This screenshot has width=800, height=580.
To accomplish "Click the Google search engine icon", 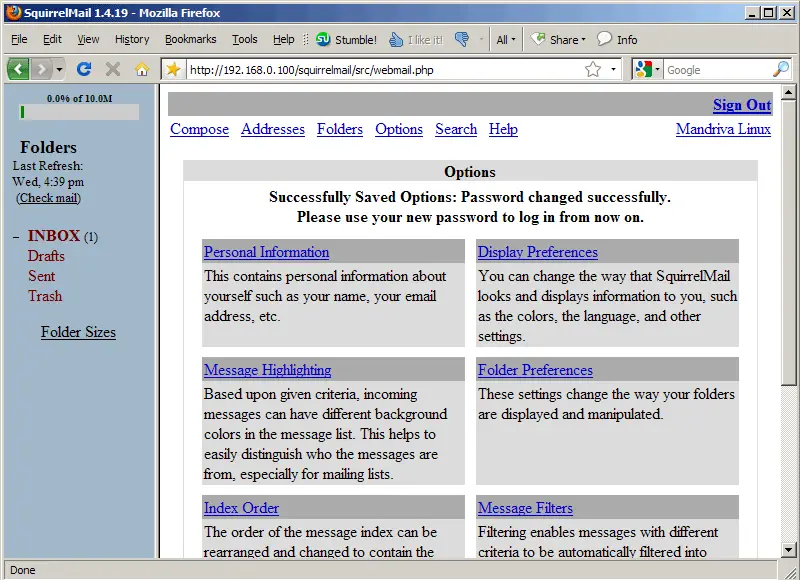I will (x=643, y=69).
